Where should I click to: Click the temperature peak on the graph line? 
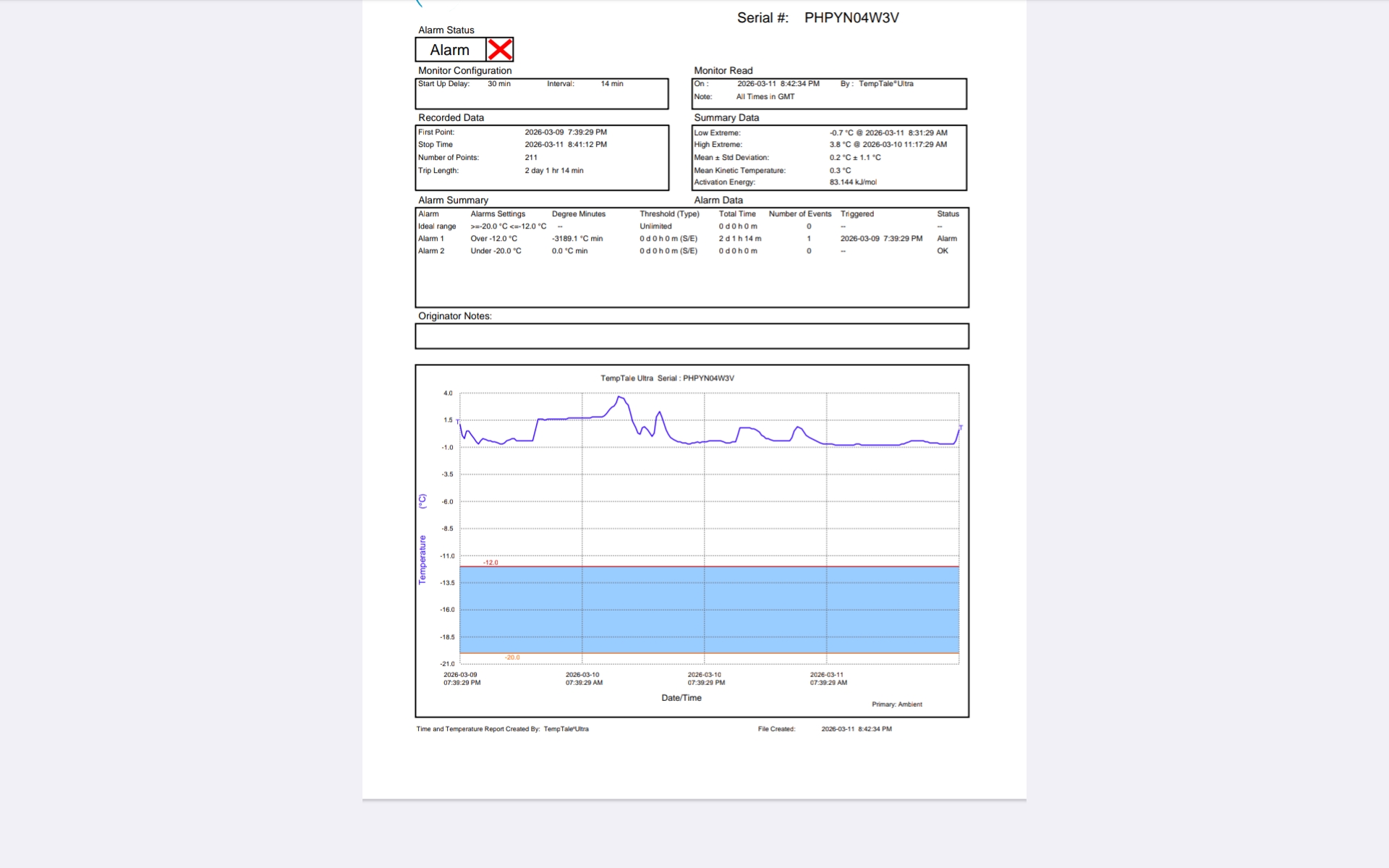pyautogui.click(x=619, y=396)
